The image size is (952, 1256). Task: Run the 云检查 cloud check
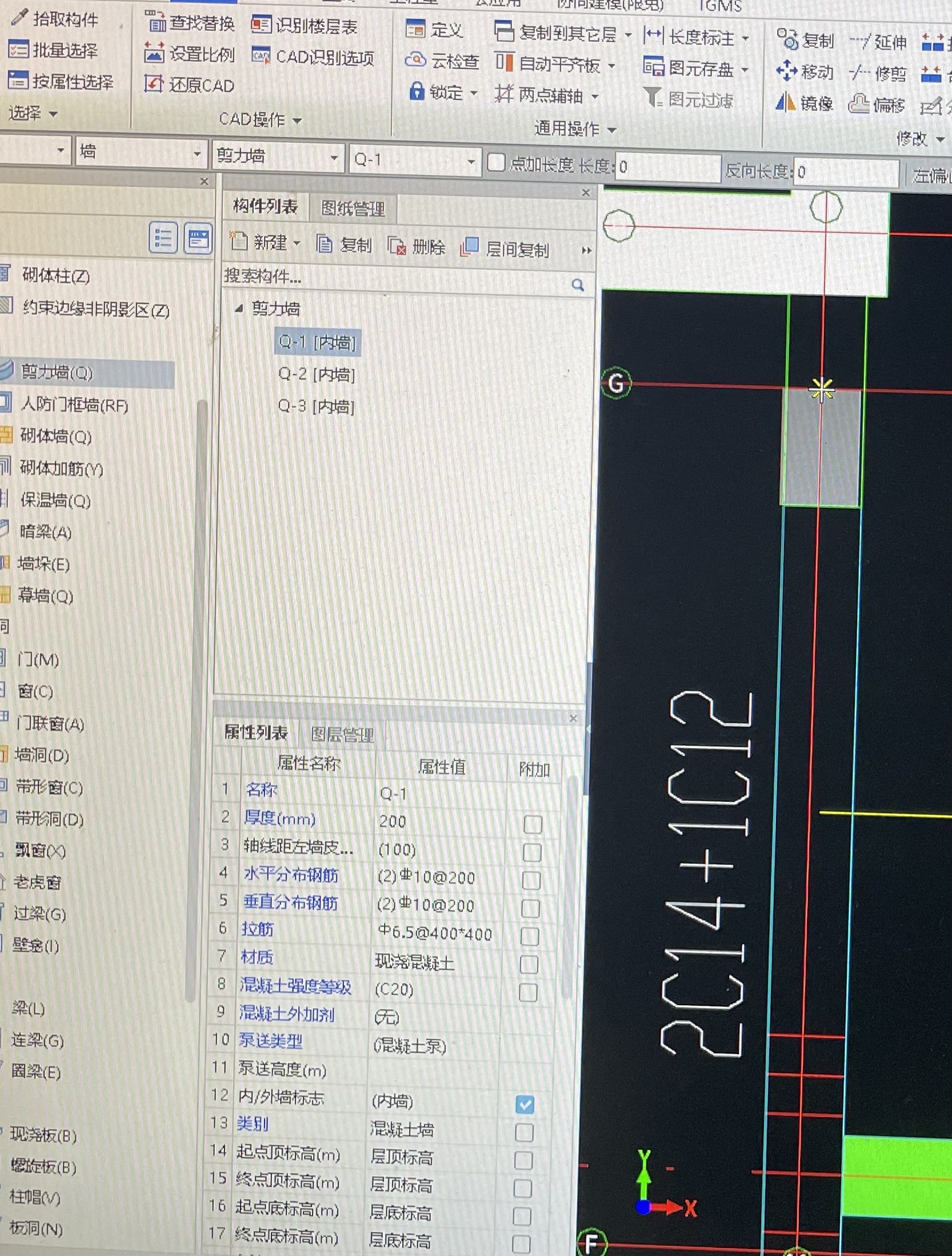click(x=442, y=60)
